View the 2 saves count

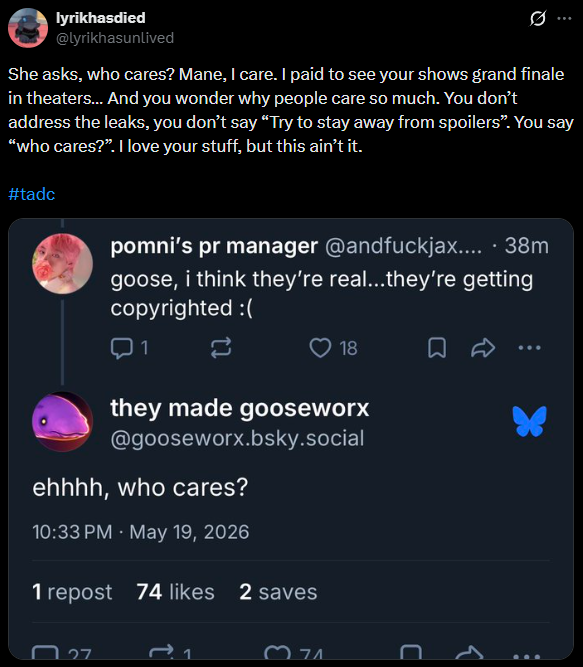[278, 592]
